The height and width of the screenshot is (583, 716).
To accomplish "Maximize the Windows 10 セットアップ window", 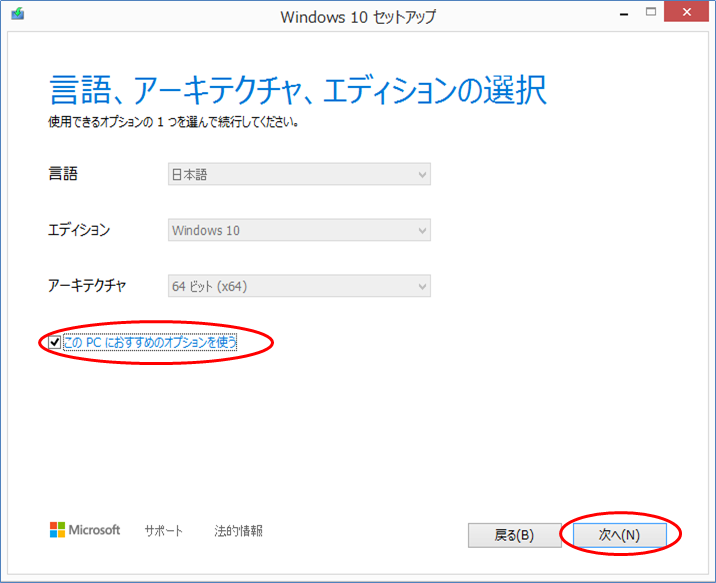I will (651, 12).
